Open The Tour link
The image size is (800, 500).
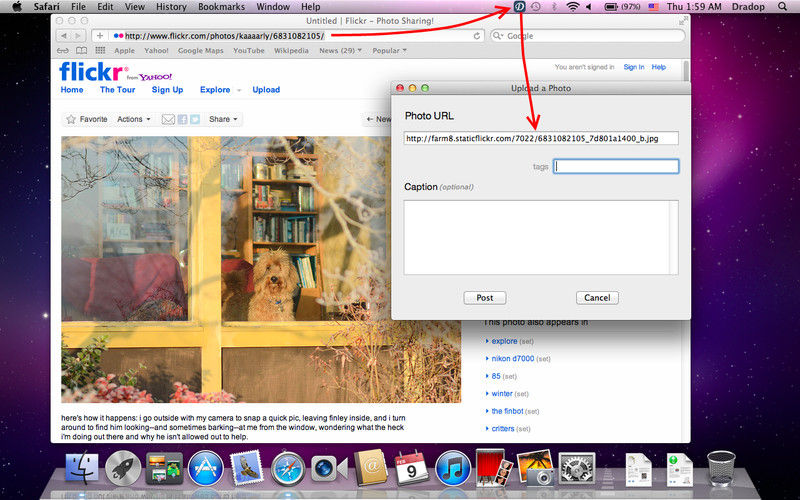(117, 90)
